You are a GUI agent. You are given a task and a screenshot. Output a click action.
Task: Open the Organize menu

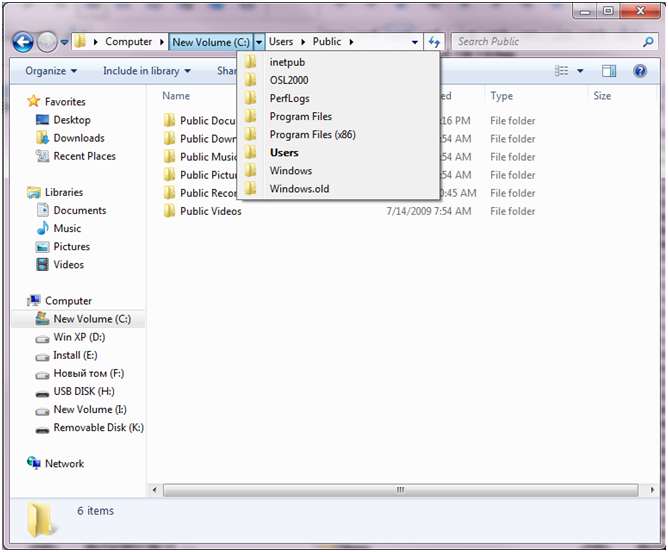51,71
